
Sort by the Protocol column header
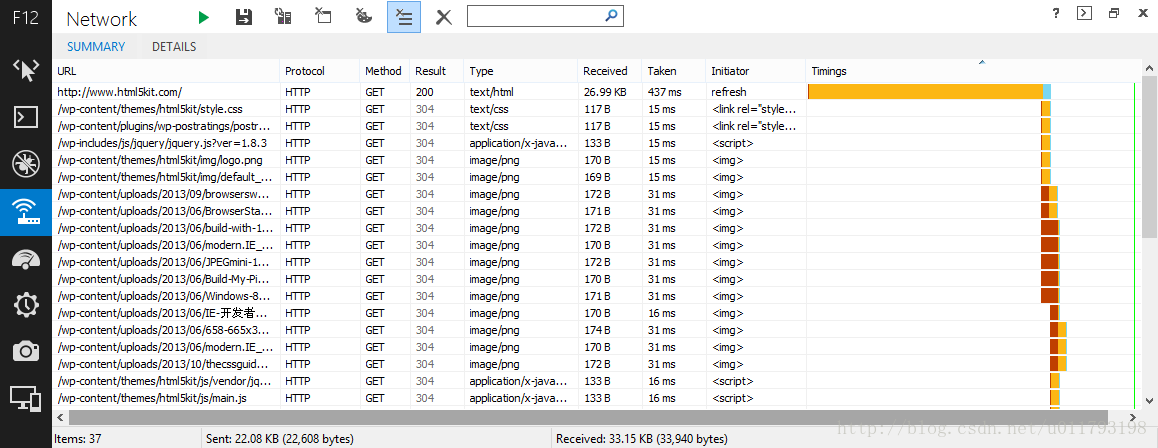click(x=320, y=72)
